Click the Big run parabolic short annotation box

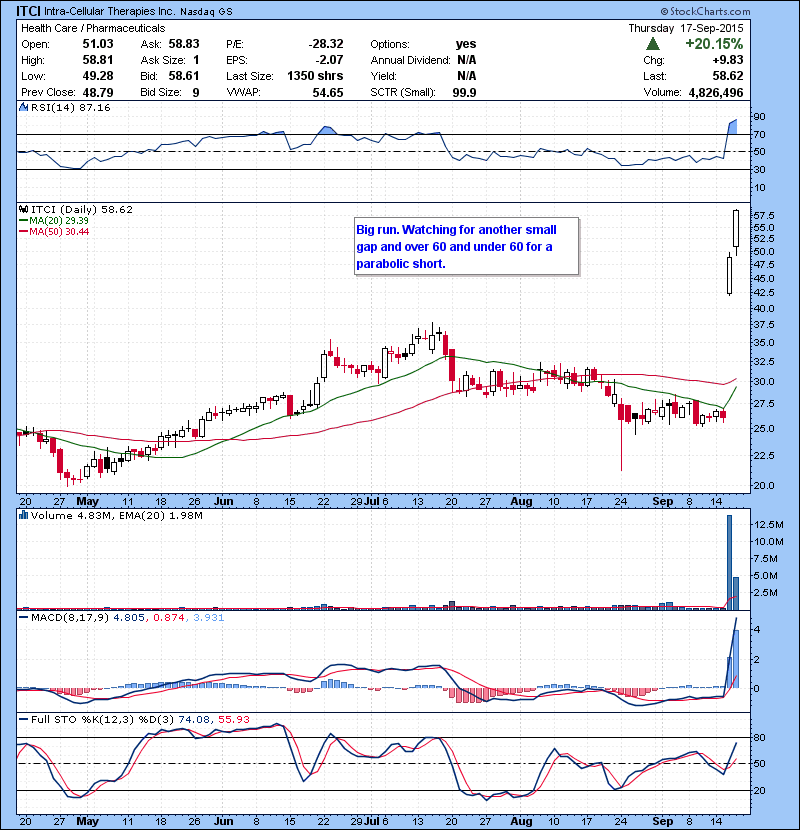coord(466,246)
